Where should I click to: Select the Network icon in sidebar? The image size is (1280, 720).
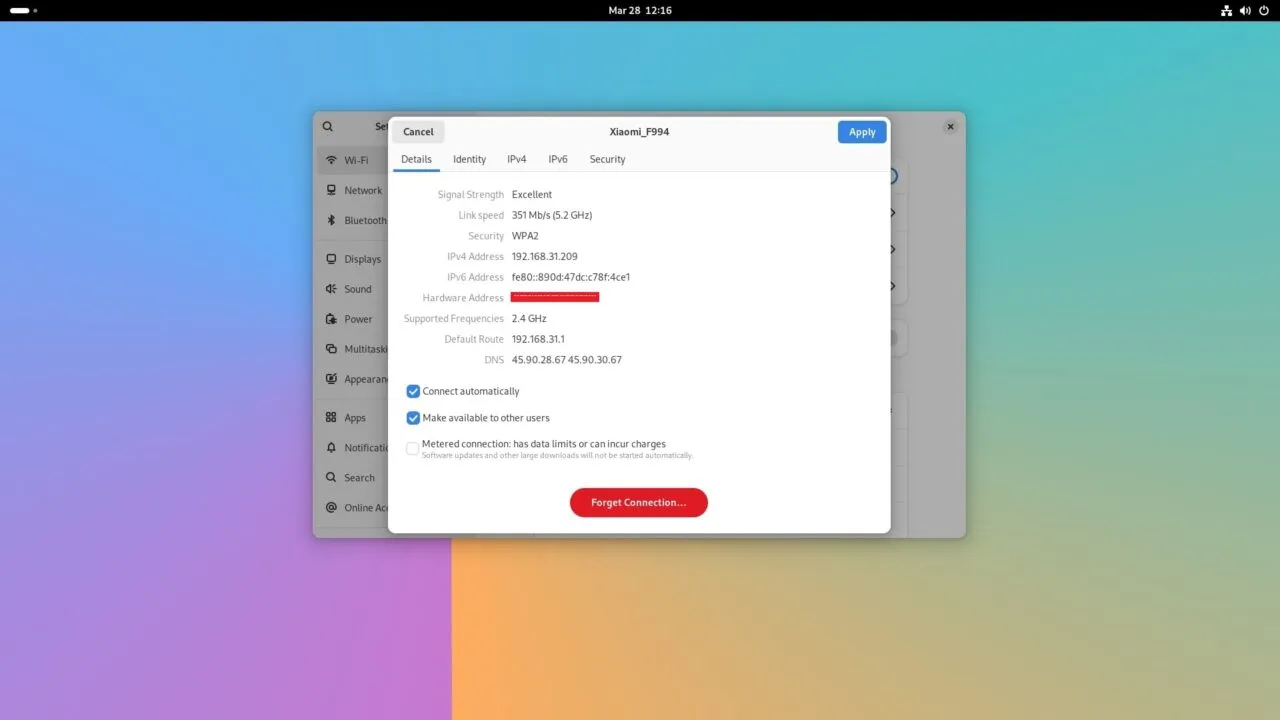point(331,190)
